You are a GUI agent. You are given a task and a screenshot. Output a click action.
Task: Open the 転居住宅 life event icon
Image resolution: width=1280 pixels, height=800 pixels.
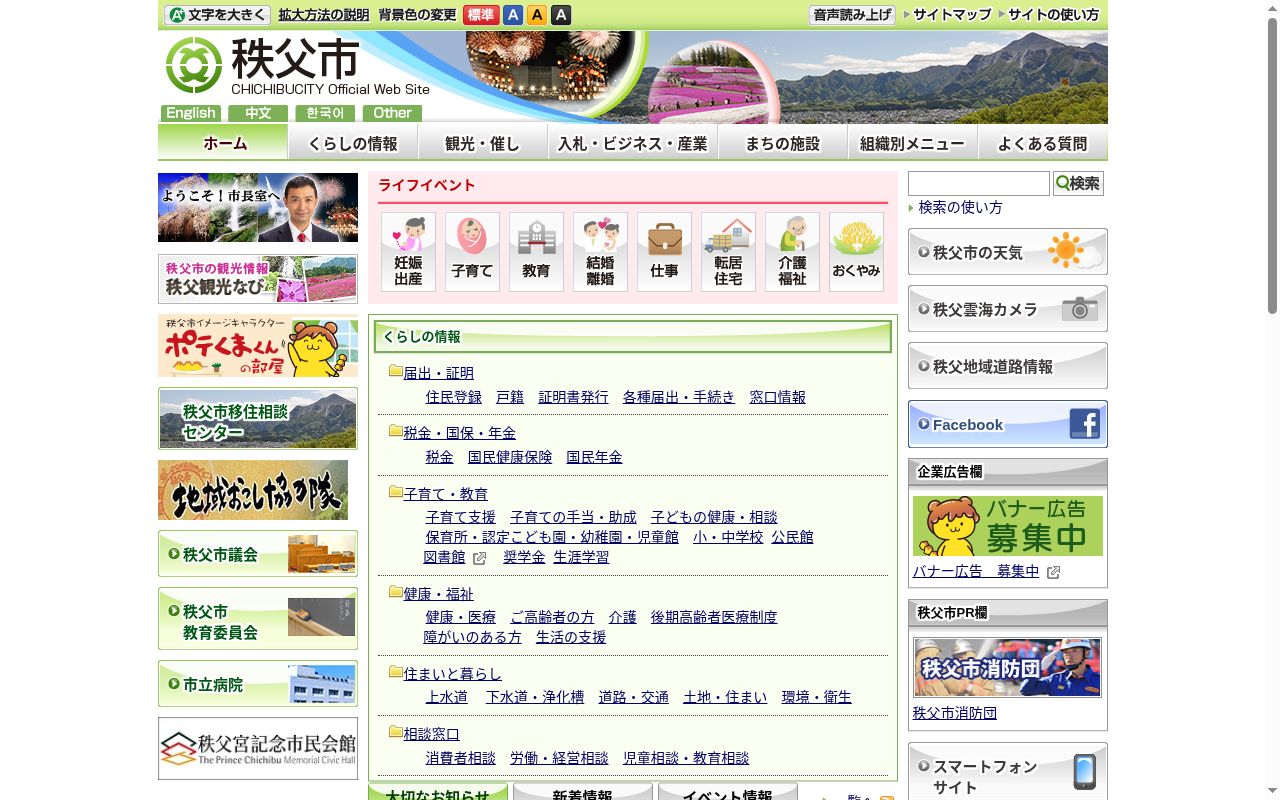728,252
